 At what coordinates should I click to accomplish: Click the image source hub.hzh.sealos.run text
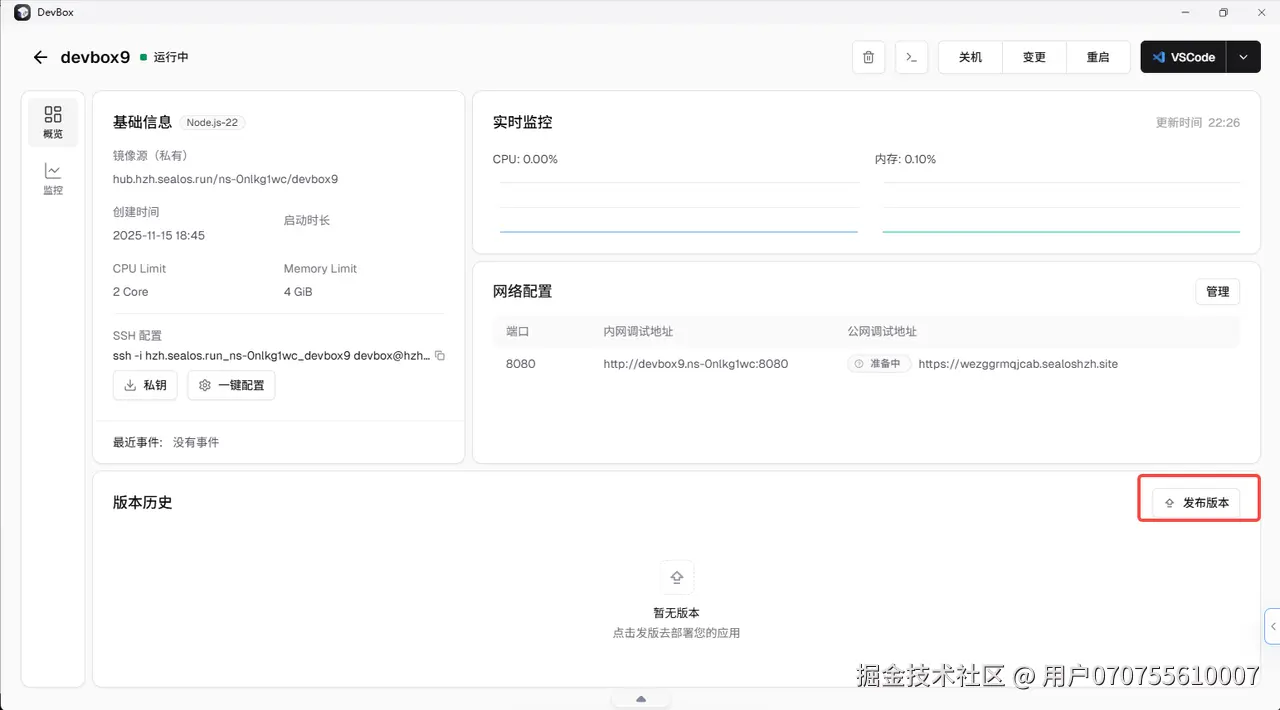pos(226,179)
